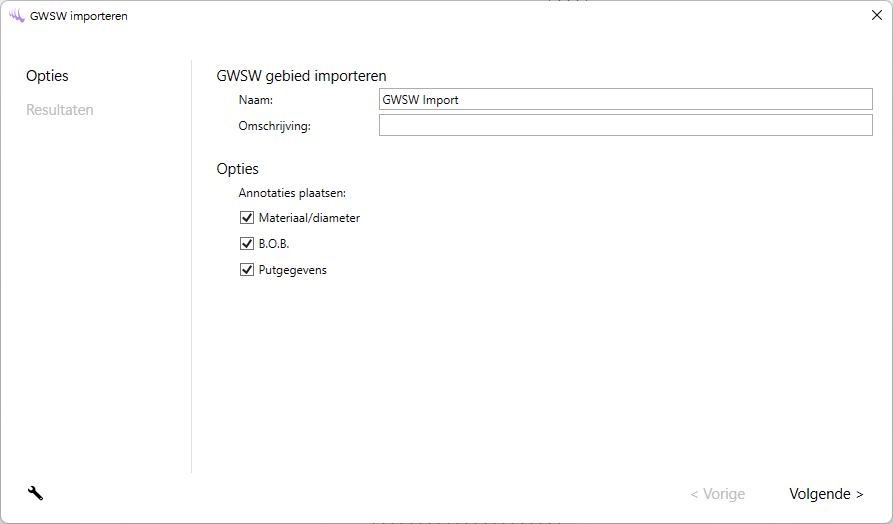Image resolution: width=893 pixels, height=524 pixels.
Task: Open settings via the wrench icon
Action: 35,493
